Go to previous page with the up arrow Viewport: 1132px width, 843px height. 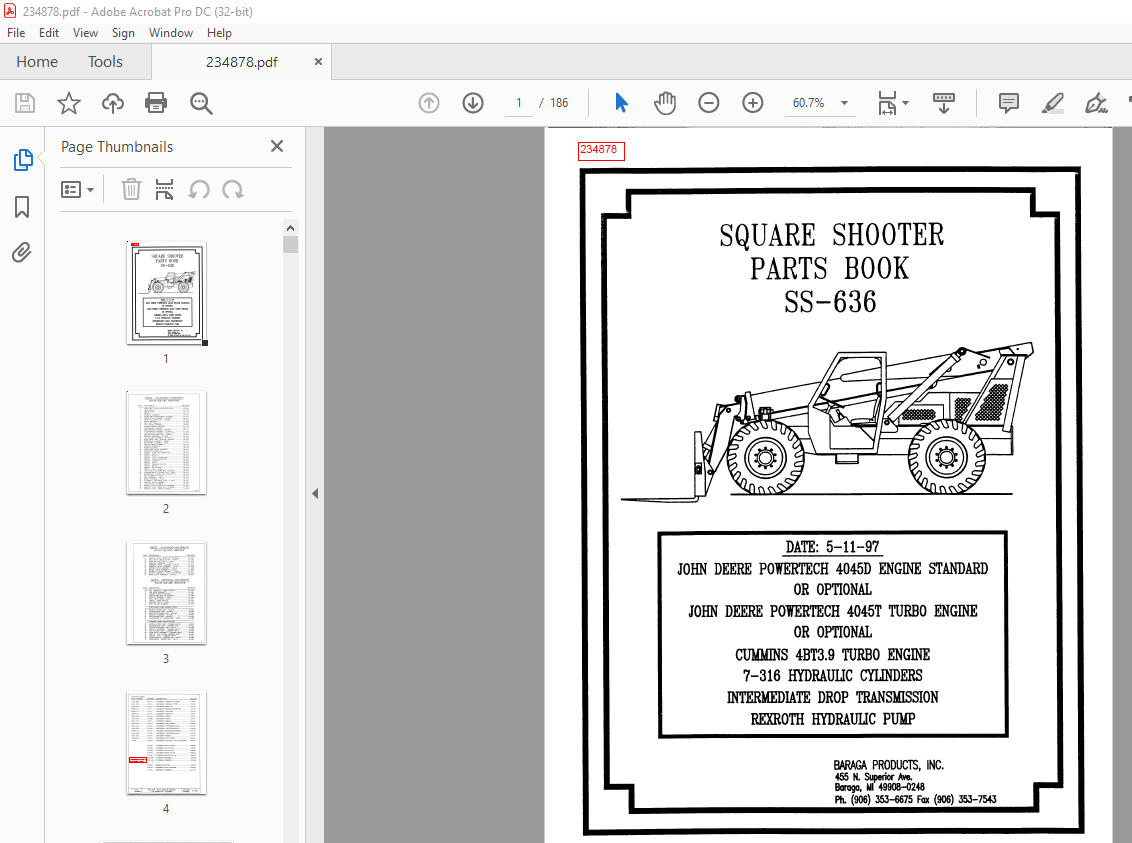click(x=429, y=103)
